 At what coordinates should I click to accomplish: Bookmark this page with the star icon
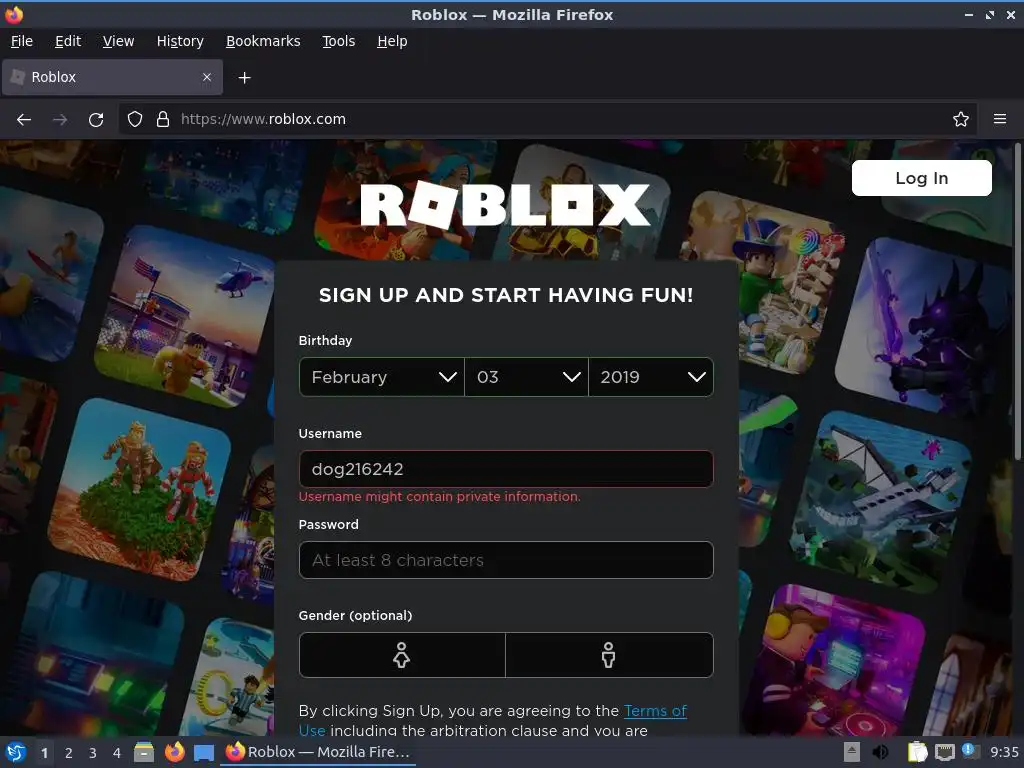961,120
